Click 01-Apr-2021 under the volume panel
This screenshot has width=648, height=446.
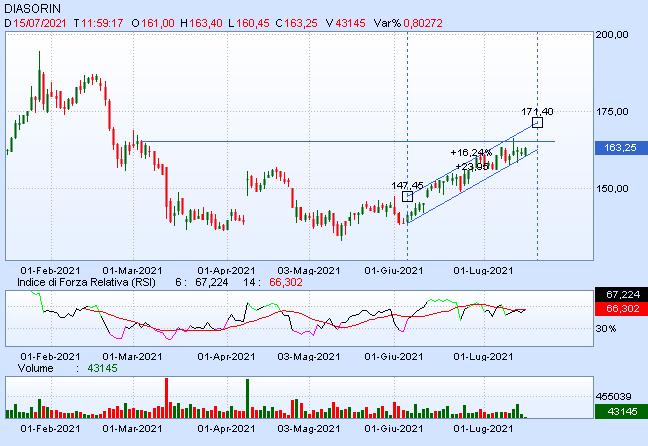click(x=226, y=429)
